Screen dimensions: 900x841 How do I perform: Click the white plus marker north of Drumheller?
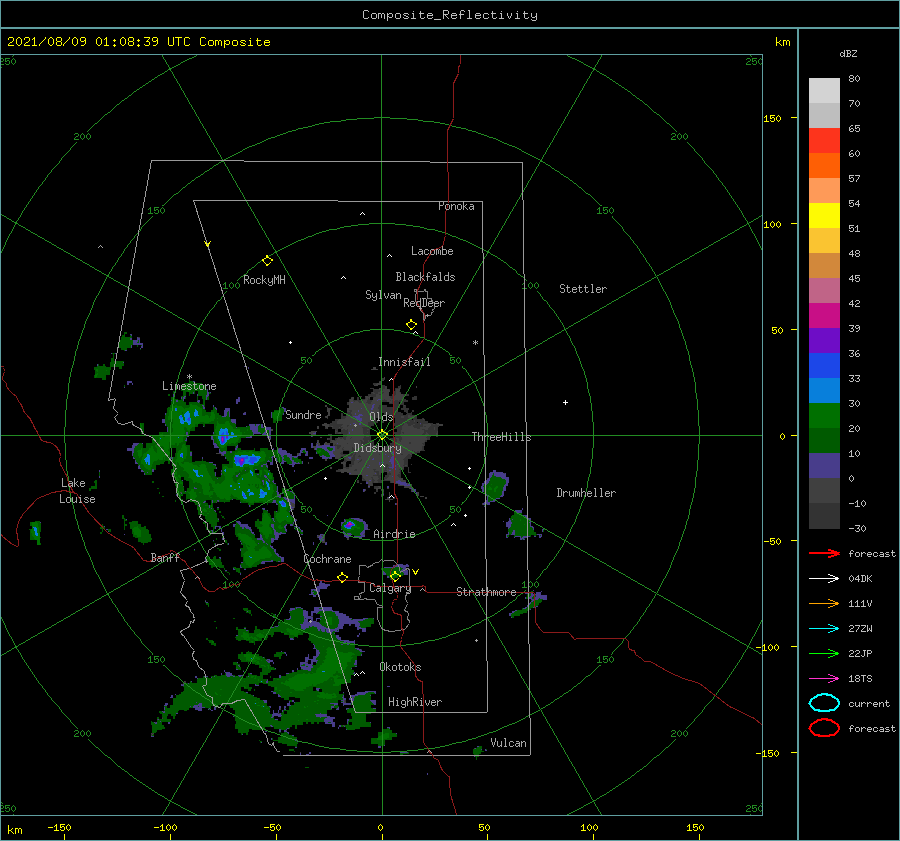pyautogui.click(x=565, y=402)
